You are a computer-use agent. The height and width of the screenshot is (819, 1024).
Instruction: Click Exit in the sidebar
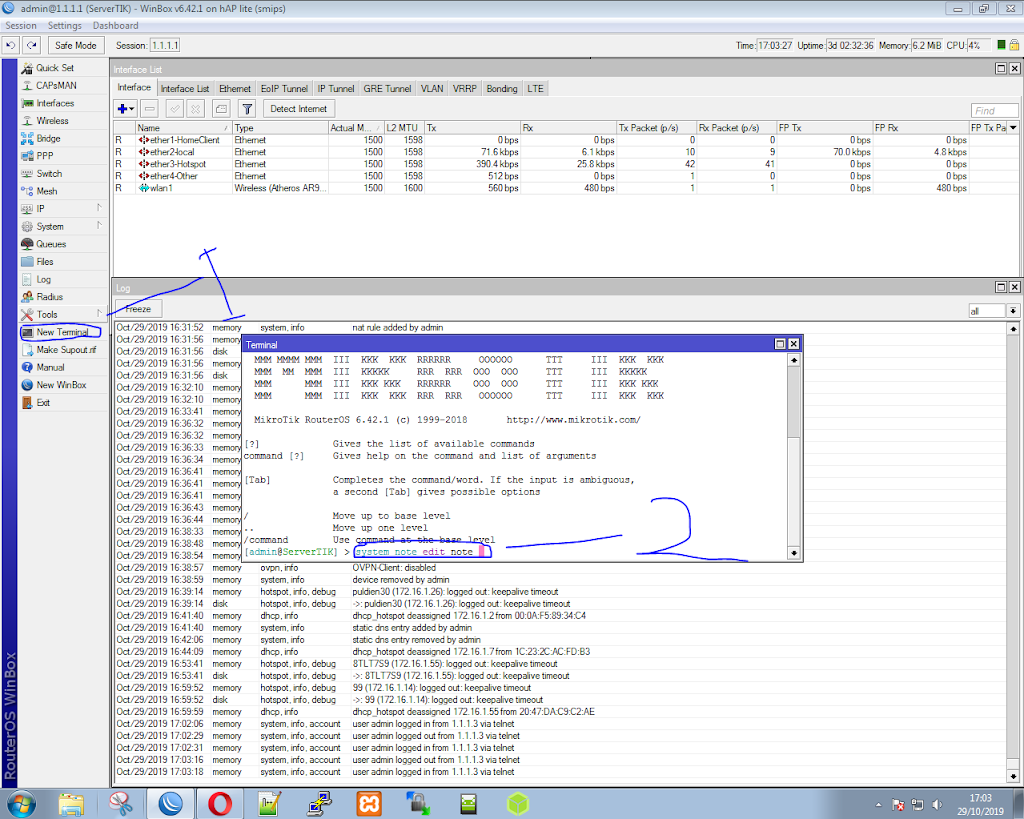click(43, 403)
